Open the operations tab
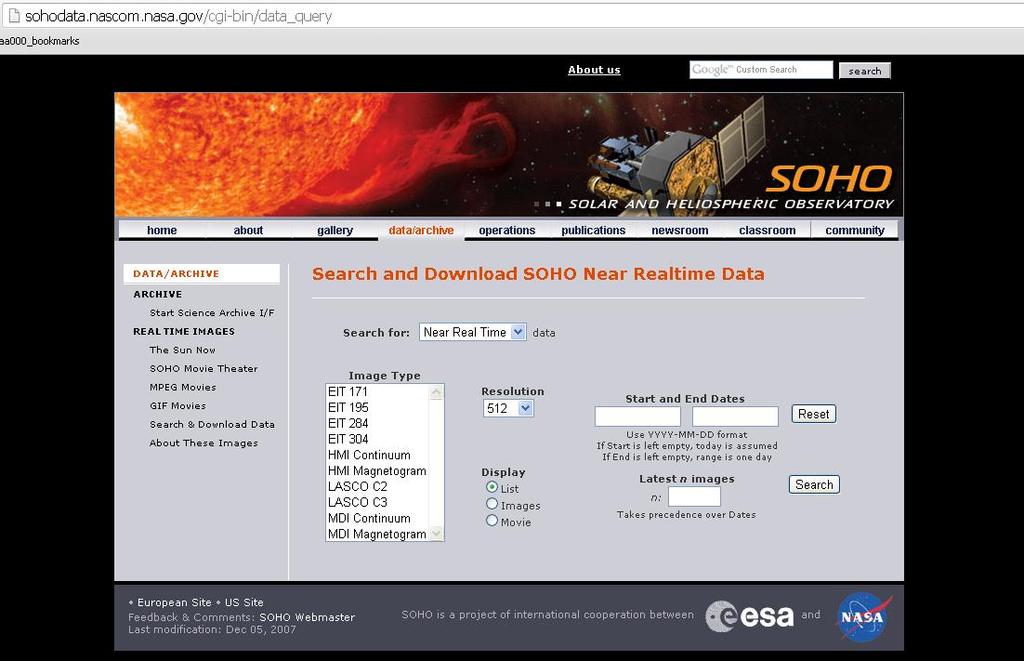The width and height of the screenshot is (1024, 661). pos(507,230)
